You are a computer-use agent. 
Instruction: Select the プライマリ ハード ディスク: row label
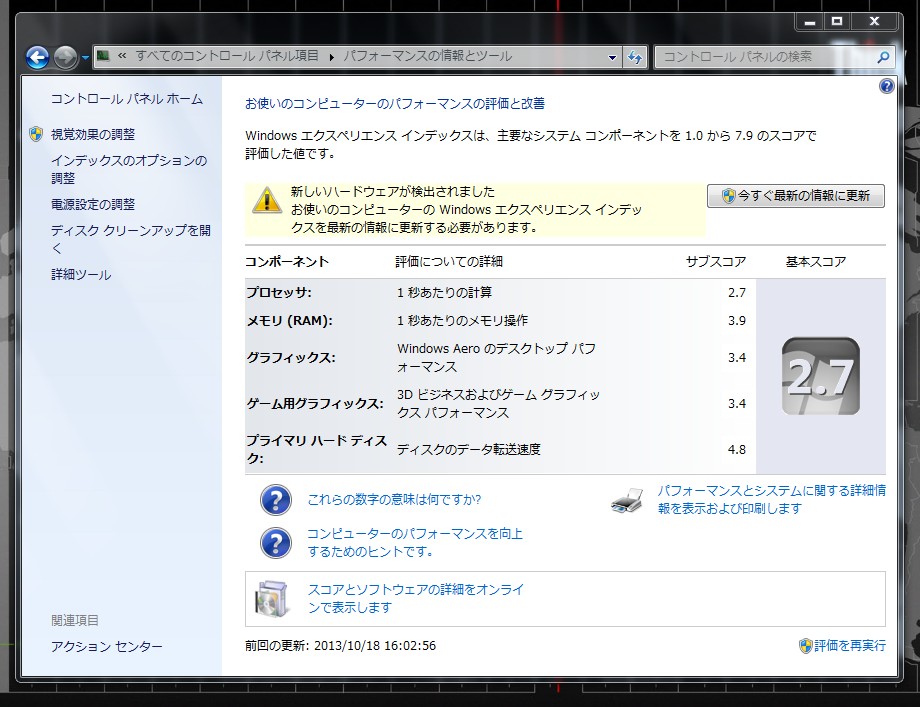(x=317, y=449)
